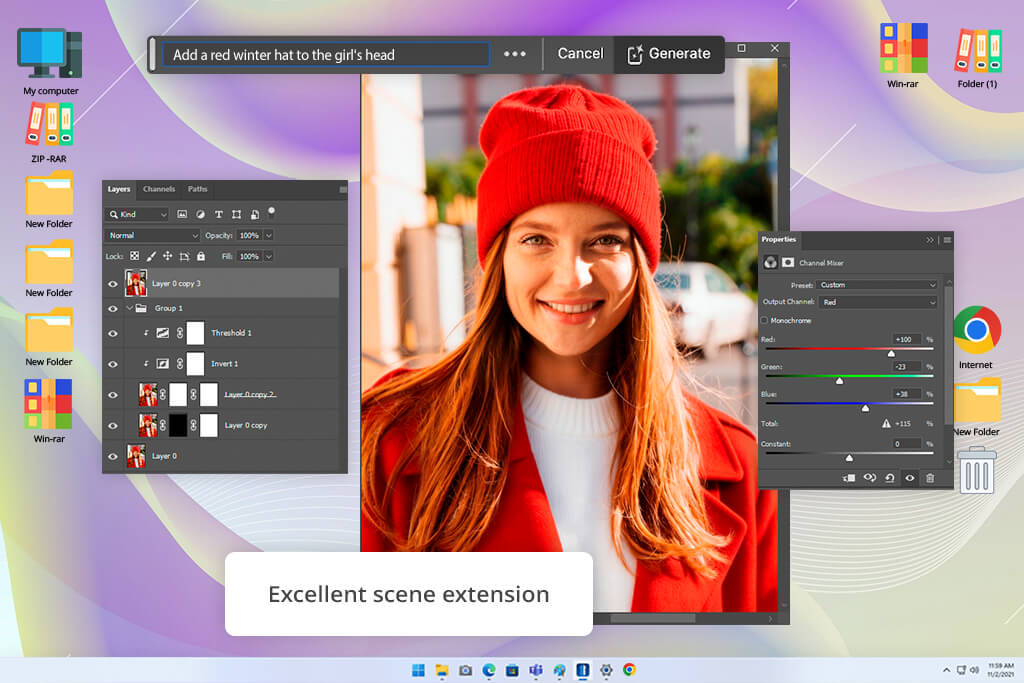Viewport: 1024px width, 683px height.
Task: Filter layers by shape layers
Action: pyautogui.click(x=236, y=214)
